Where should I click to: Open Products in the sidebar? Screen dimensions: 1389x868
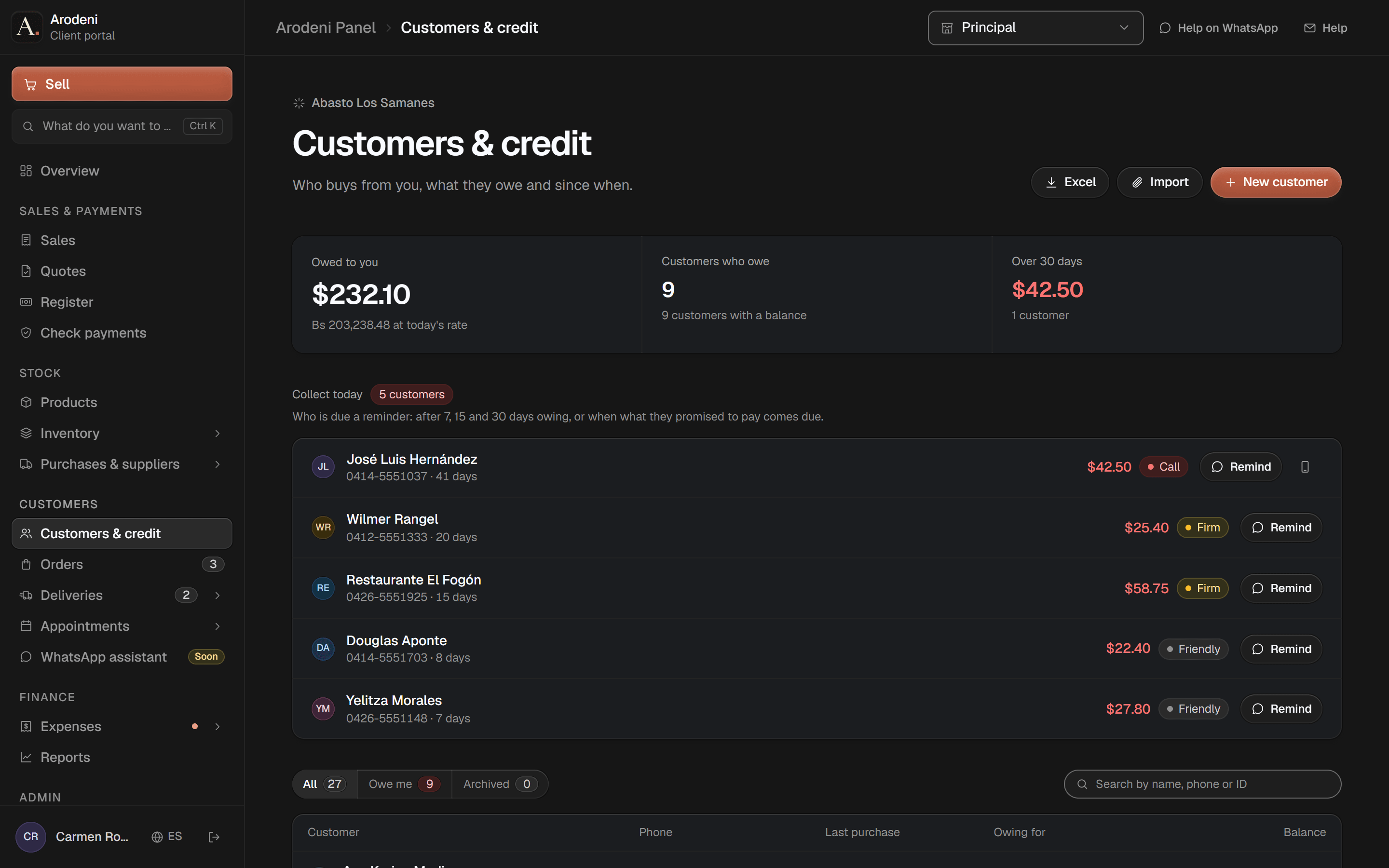tap(122, 403)
